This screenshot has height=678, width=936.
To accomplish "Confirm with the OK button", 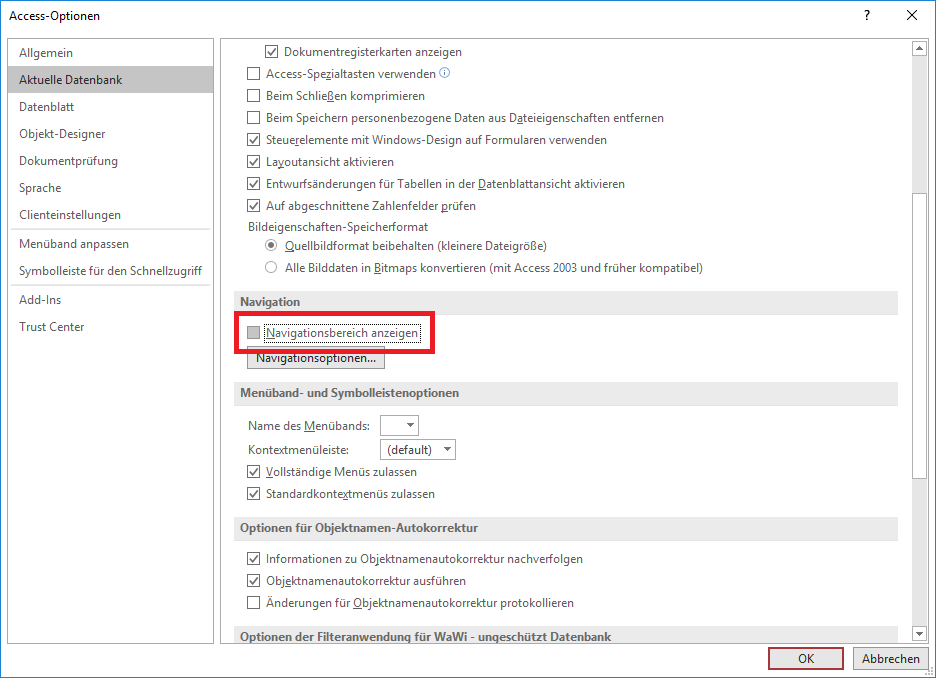I will tap(806, 659).
